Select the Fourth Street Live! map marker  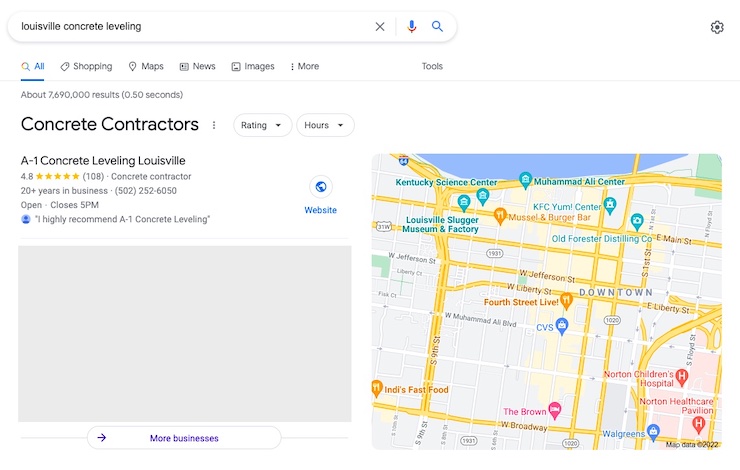pyautogui.click(x=565, y=299)
